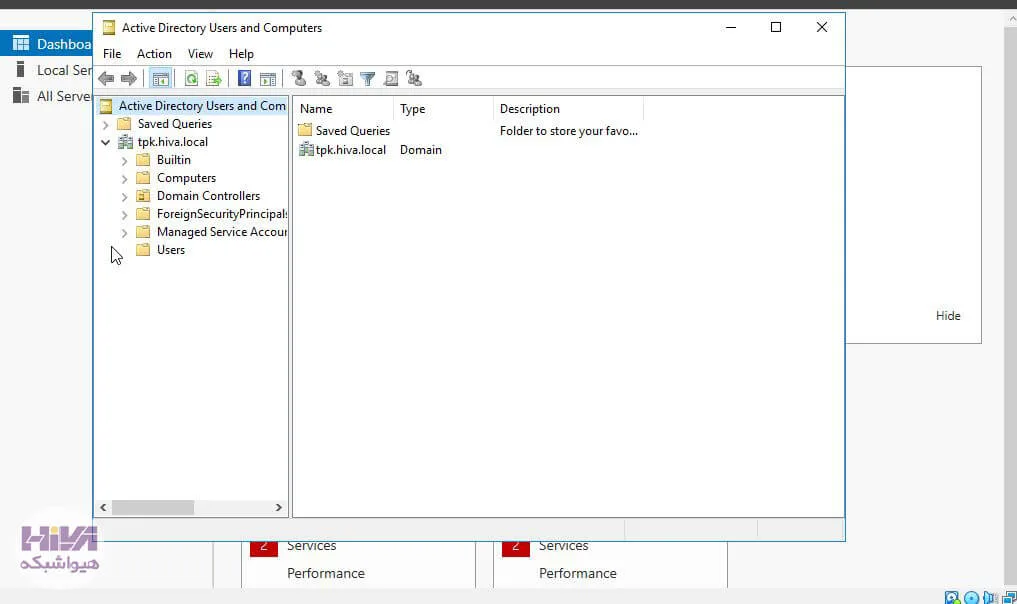The width and height of the screenshot is (1017, 604).
Task: Create a new user with the single-user toolbar icon
Action: point(299,79)
